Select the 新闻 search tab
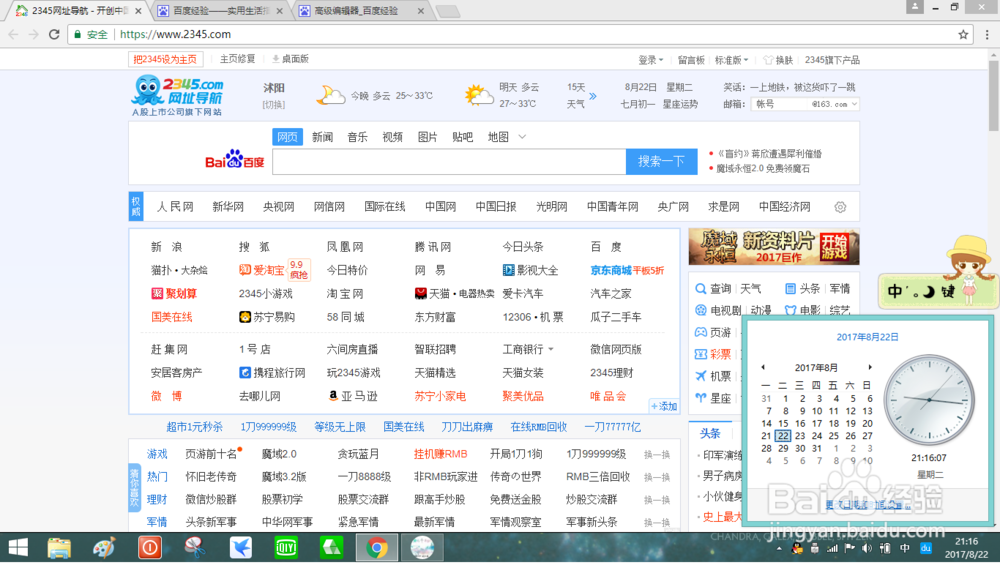Viewport: 1000px width, 565px height. [323, 137]
